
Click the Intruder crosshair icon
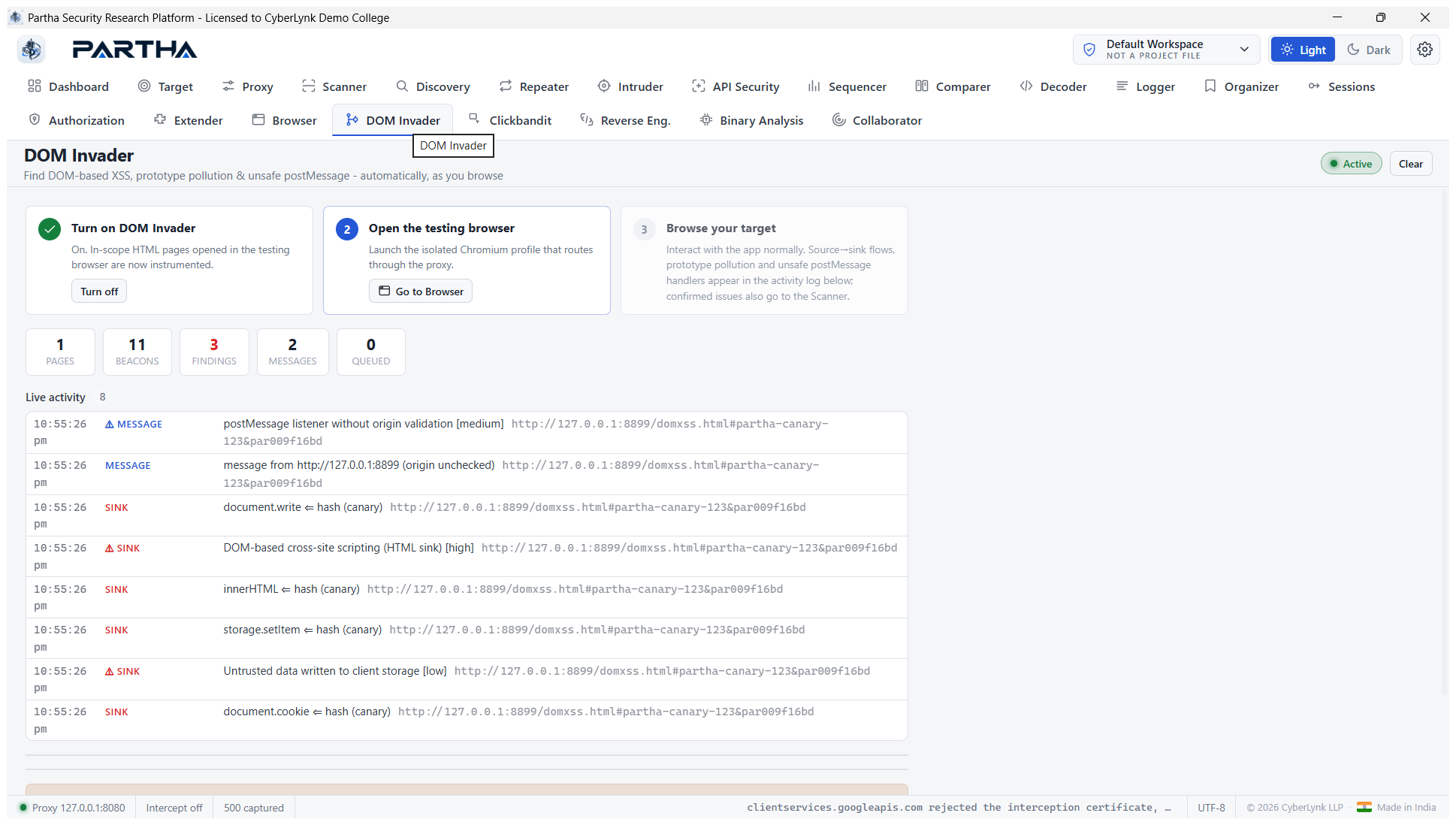pyautogui.click(x=604, y=86)
